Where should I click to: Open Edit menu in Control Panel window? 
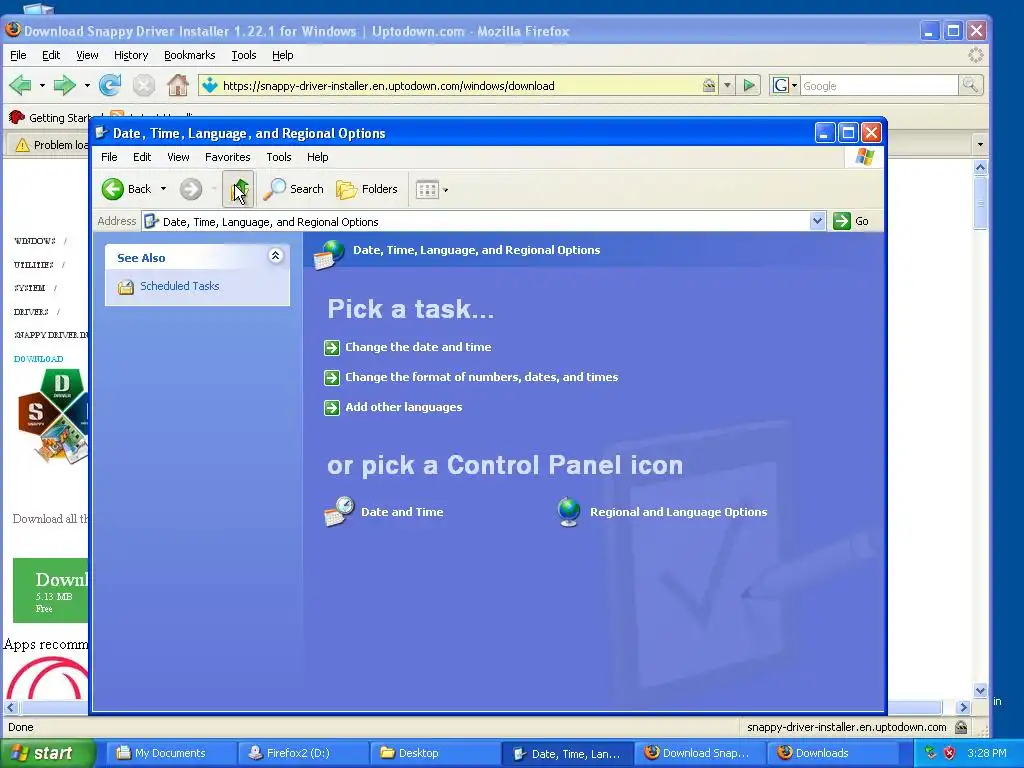click(142, 157)
